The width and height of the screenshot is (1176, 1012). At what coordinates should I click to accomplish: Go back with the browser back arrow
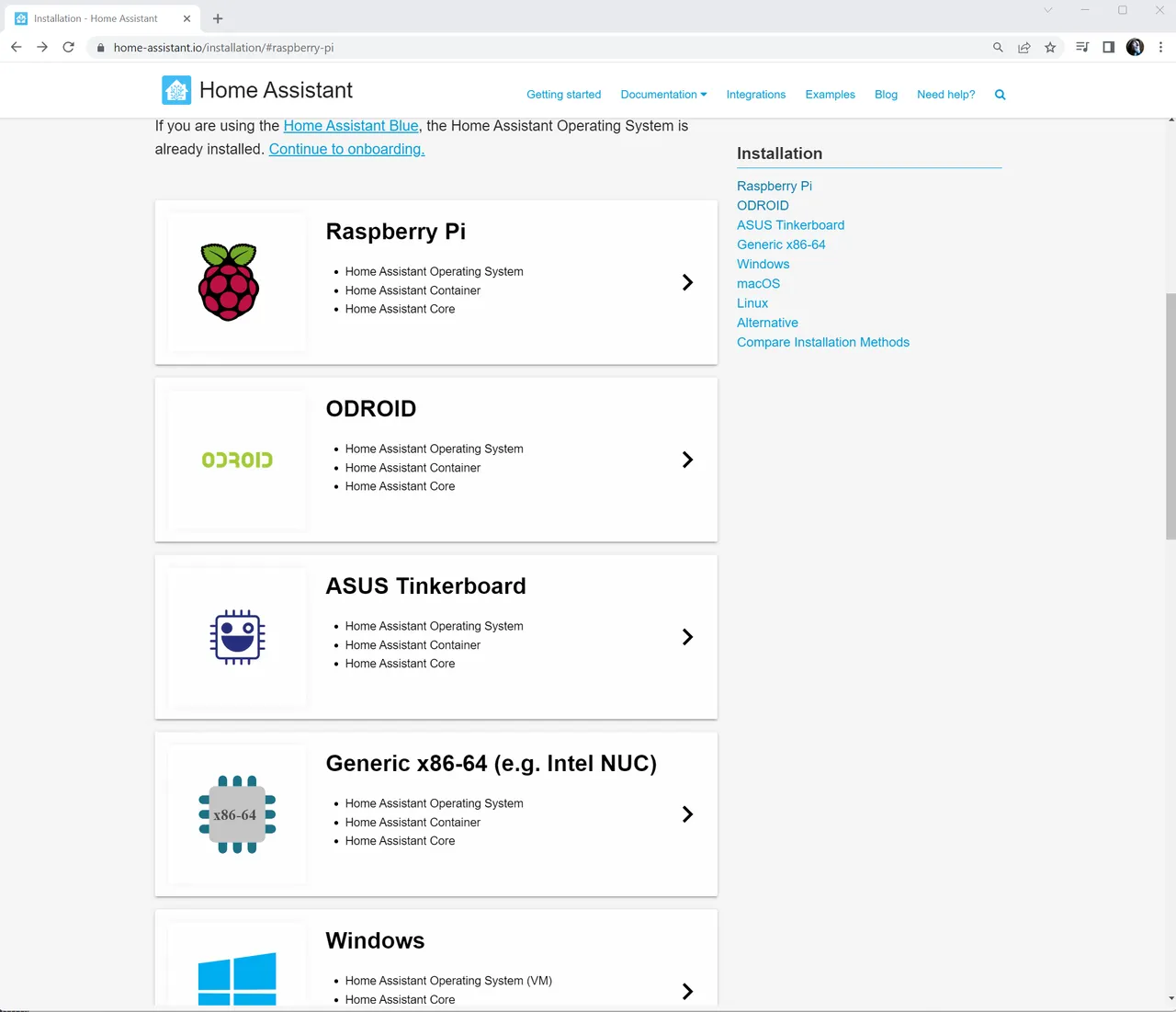coord(16,47)
